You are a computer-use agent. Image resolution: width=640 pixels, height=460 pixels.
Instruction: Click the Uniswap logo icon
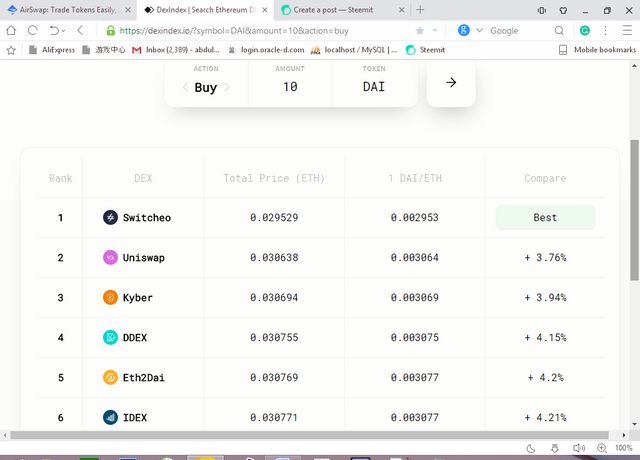pyautogui.click(x=110, y=257)
